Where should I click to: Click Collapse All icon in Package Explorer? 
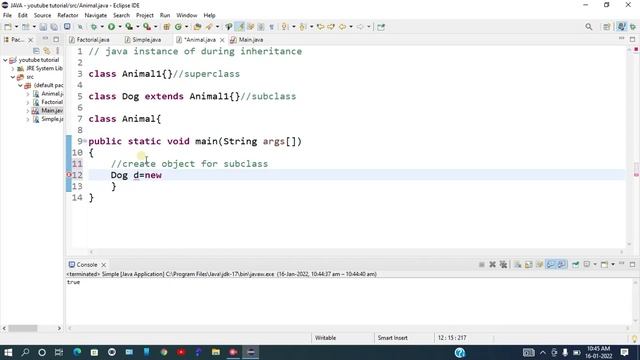tap(36, 51)
